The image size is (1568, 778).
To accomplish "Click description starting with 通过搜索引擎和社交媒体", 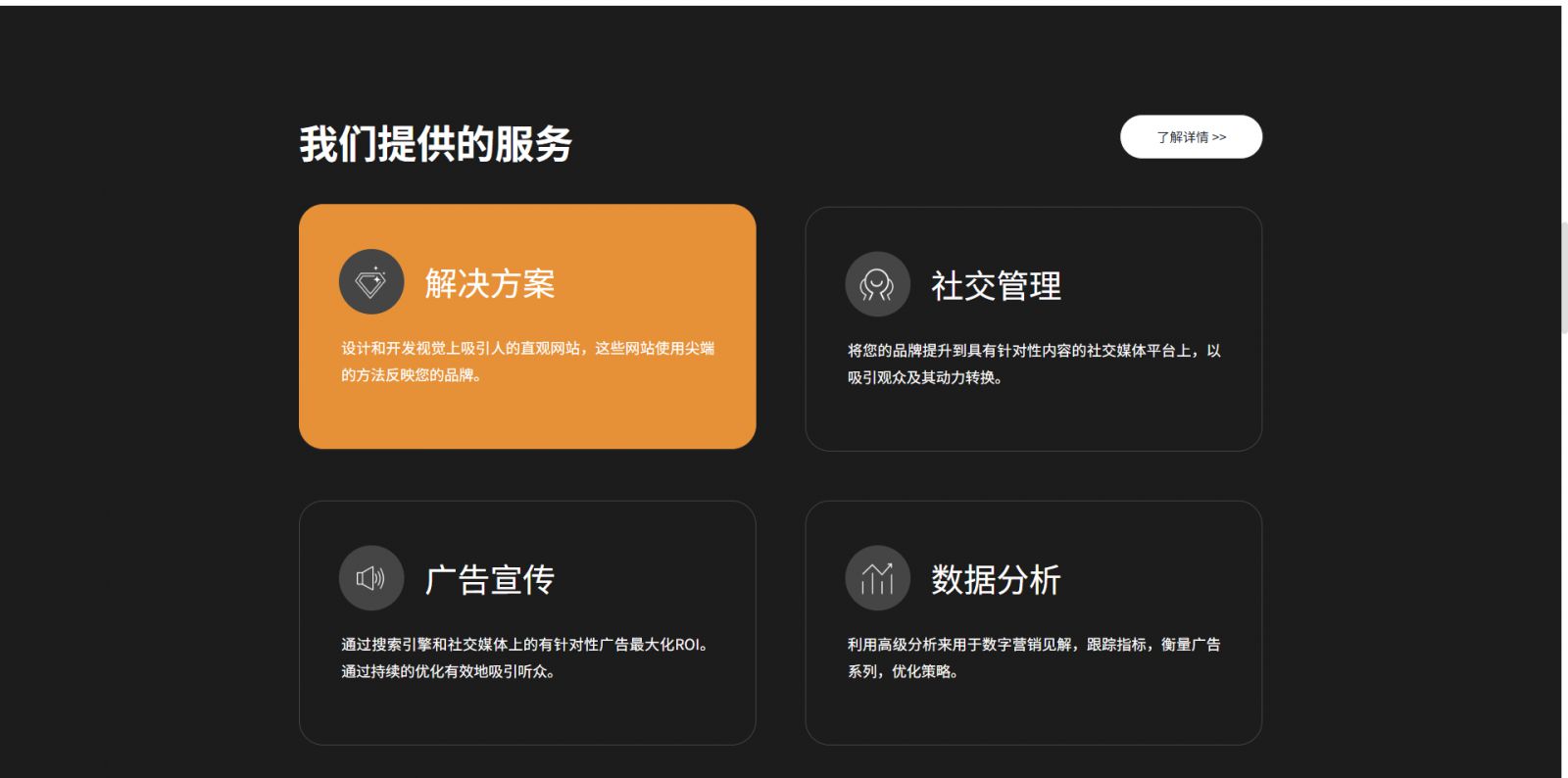I will pyautogui.click(x=524, y=657).
